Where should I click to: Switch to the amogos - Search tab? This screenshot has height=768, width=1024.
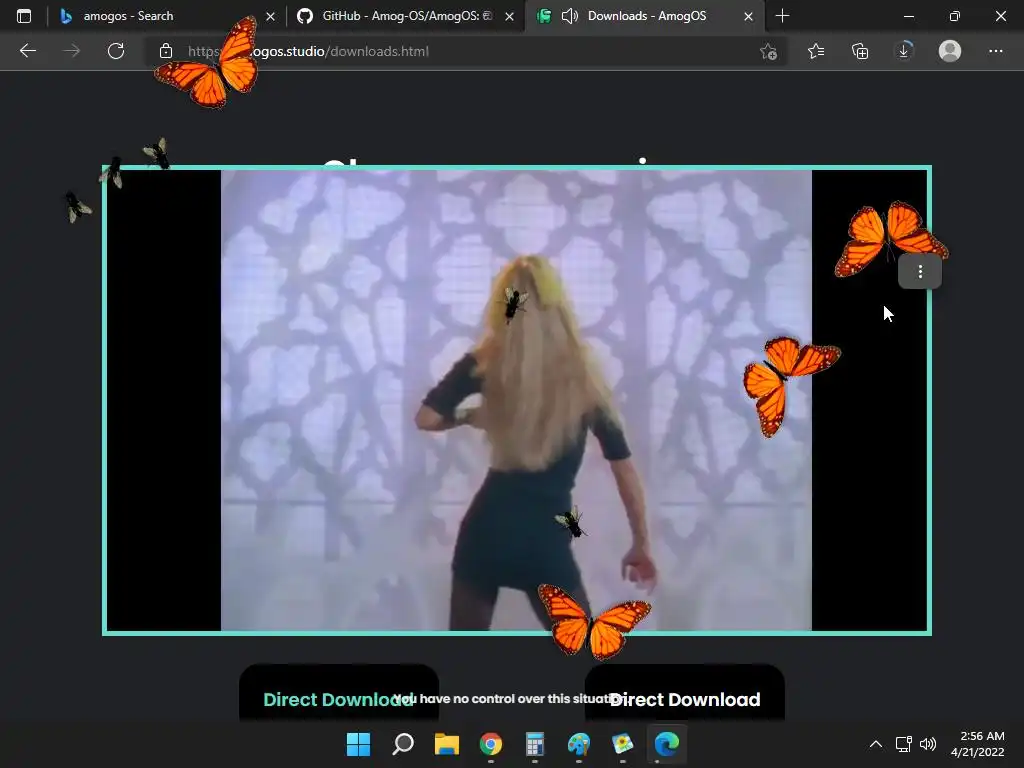pyautogui.click(x=167, y=16)
